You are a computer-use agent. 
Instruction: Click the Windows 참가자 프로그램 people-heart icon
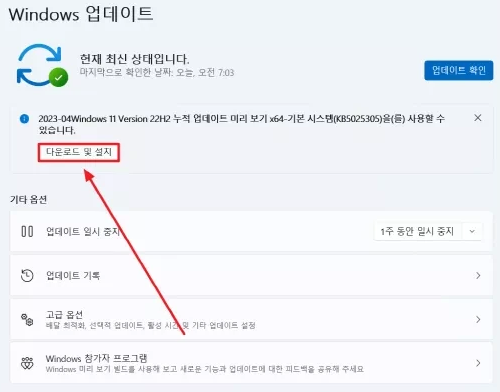(x=27, y=363)
